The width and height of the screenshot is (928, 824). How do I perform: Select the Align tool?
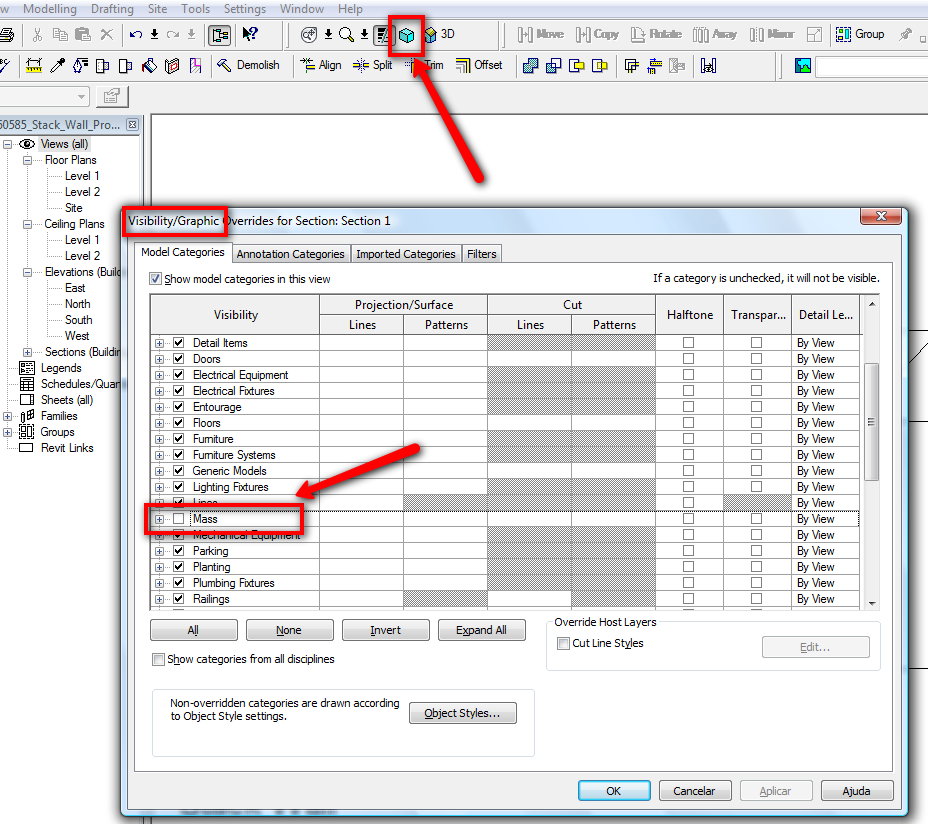pos(320,66)
